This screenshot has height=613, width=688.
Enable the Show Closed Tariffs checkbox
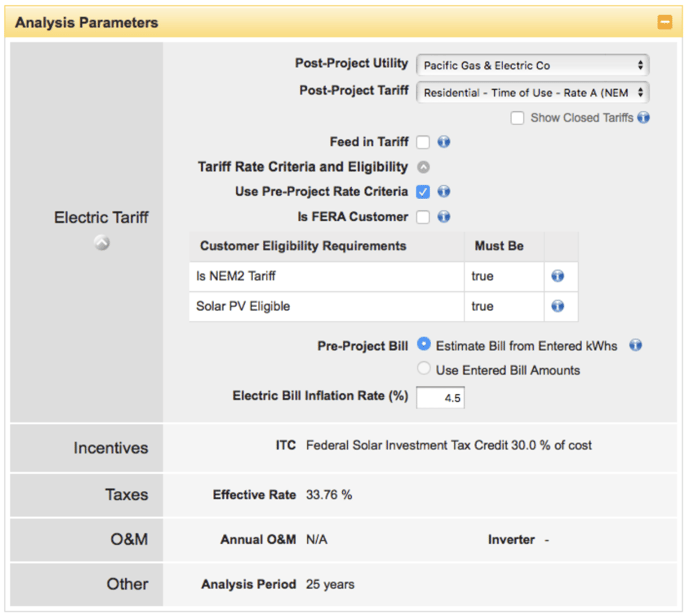pos(517,118)
